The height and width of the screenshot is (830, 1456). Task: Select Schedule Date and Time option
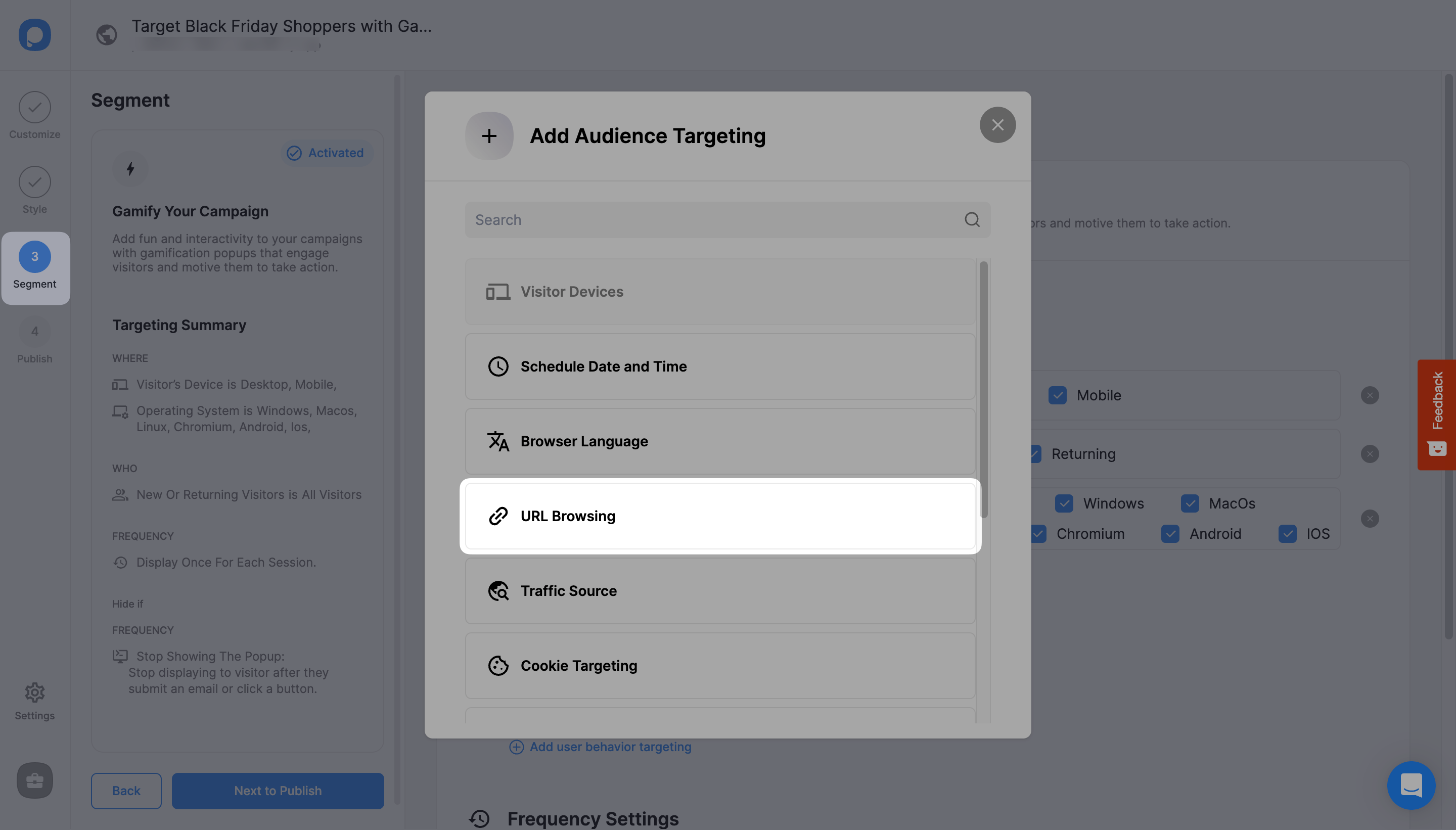(x=720, y=366)
